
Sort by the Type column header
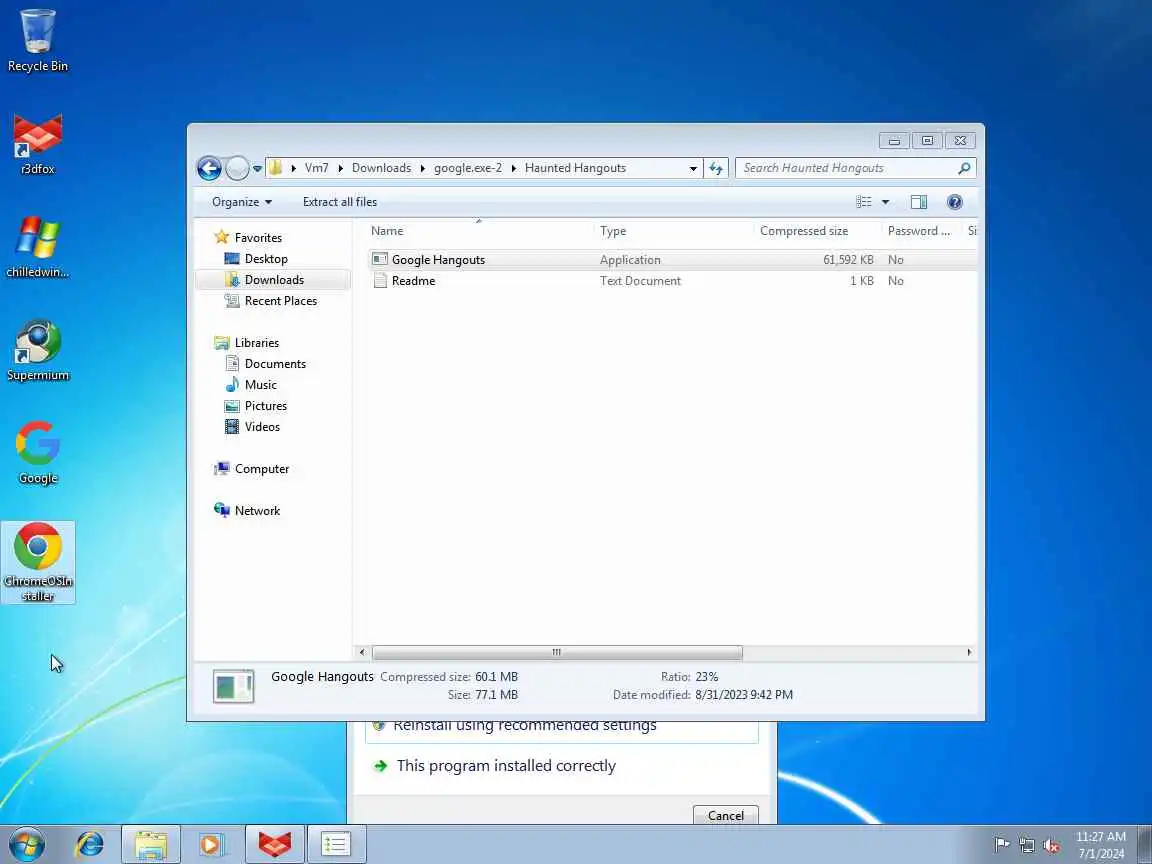(674, 231)
